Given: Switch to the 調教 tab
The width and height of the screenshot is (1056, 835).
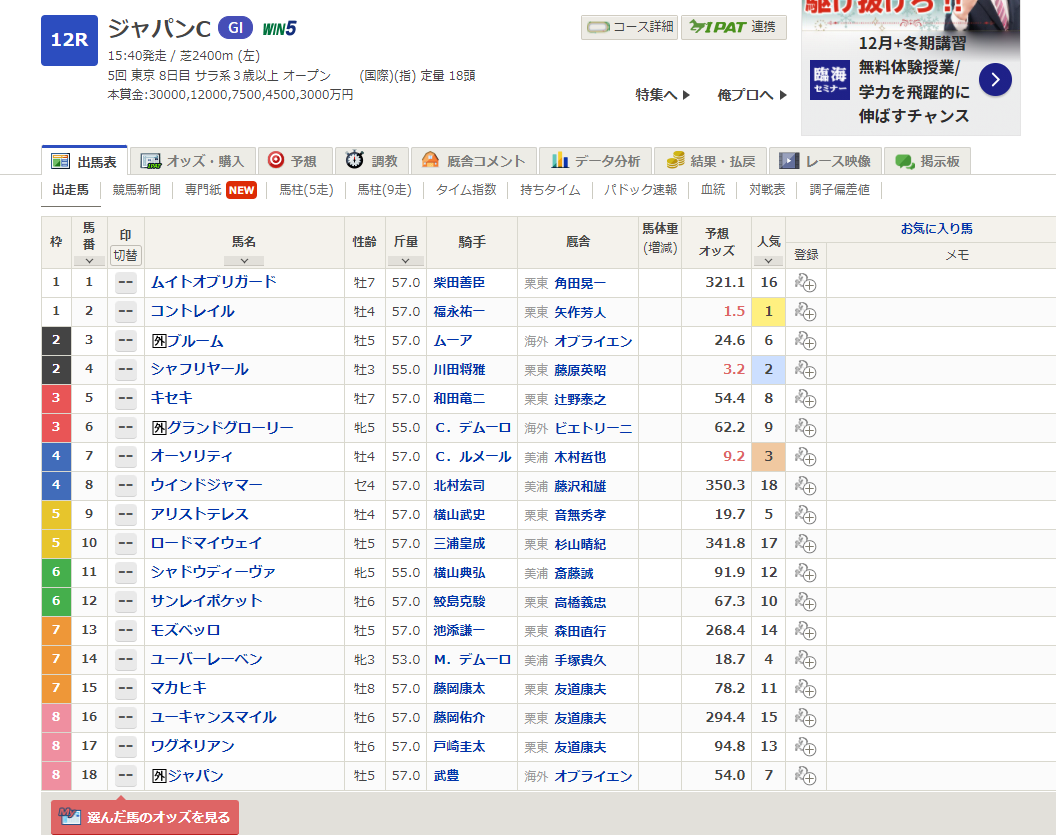Looking at the screenshot, I should click(x=372, y=161).
